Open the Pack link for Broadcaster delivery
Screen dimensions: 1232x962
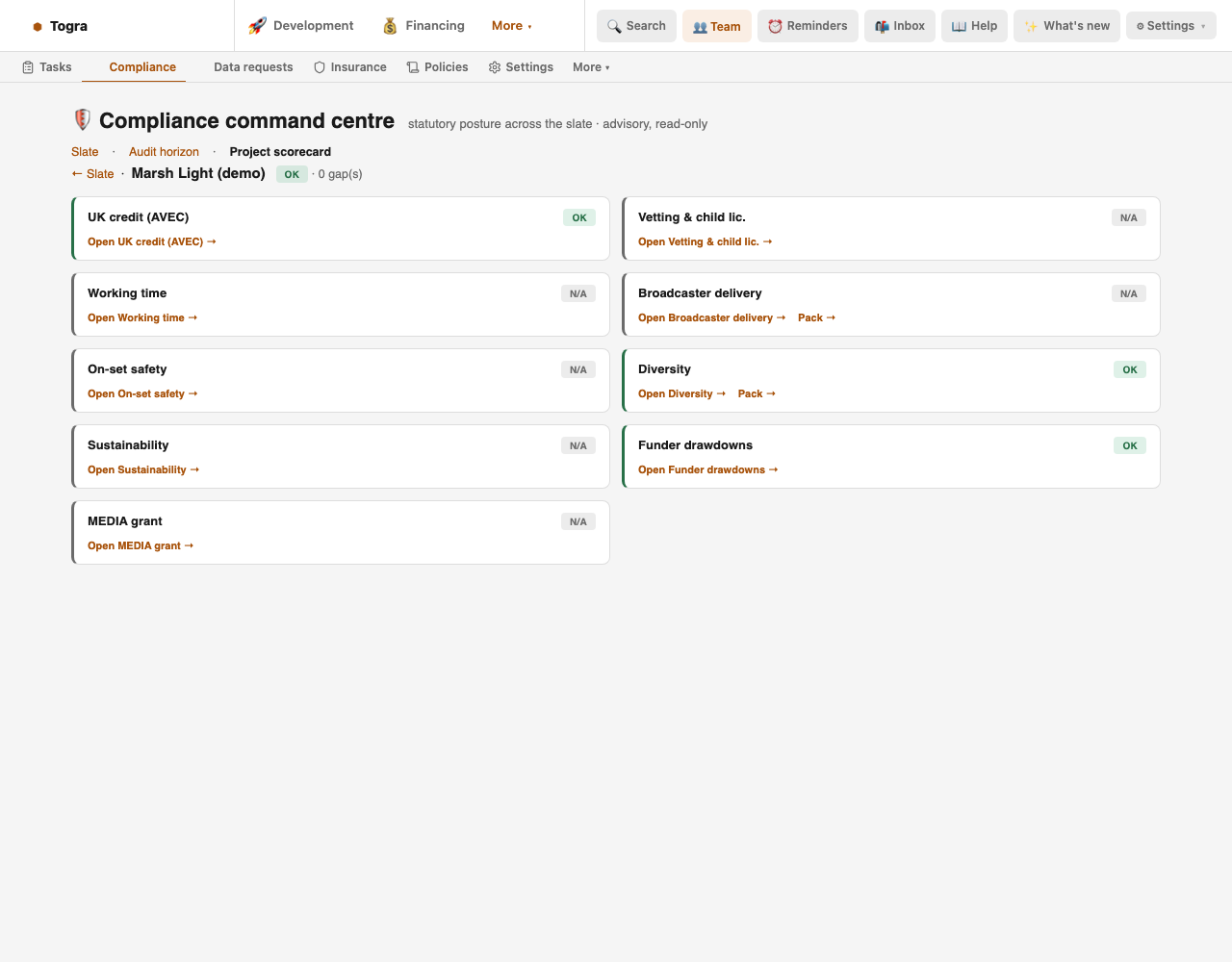[817, 317]
